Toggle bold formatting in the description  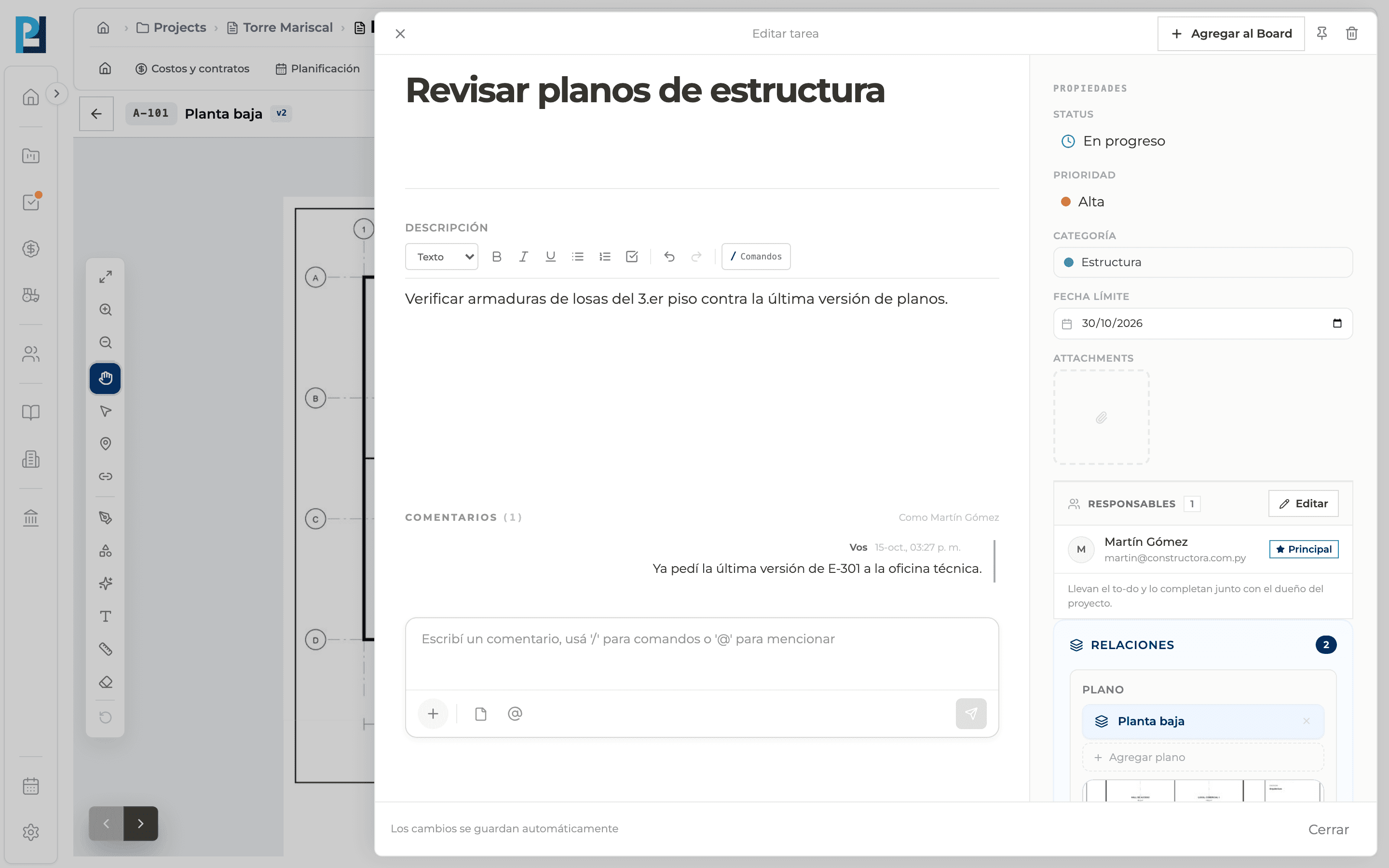[496, 257]
